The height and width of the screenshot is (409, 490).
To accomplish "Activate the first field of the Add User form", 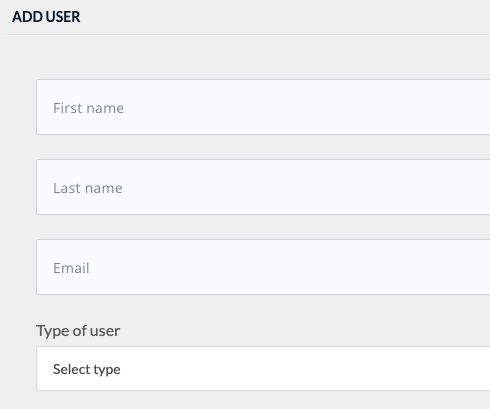I will [x=263, y=107].
